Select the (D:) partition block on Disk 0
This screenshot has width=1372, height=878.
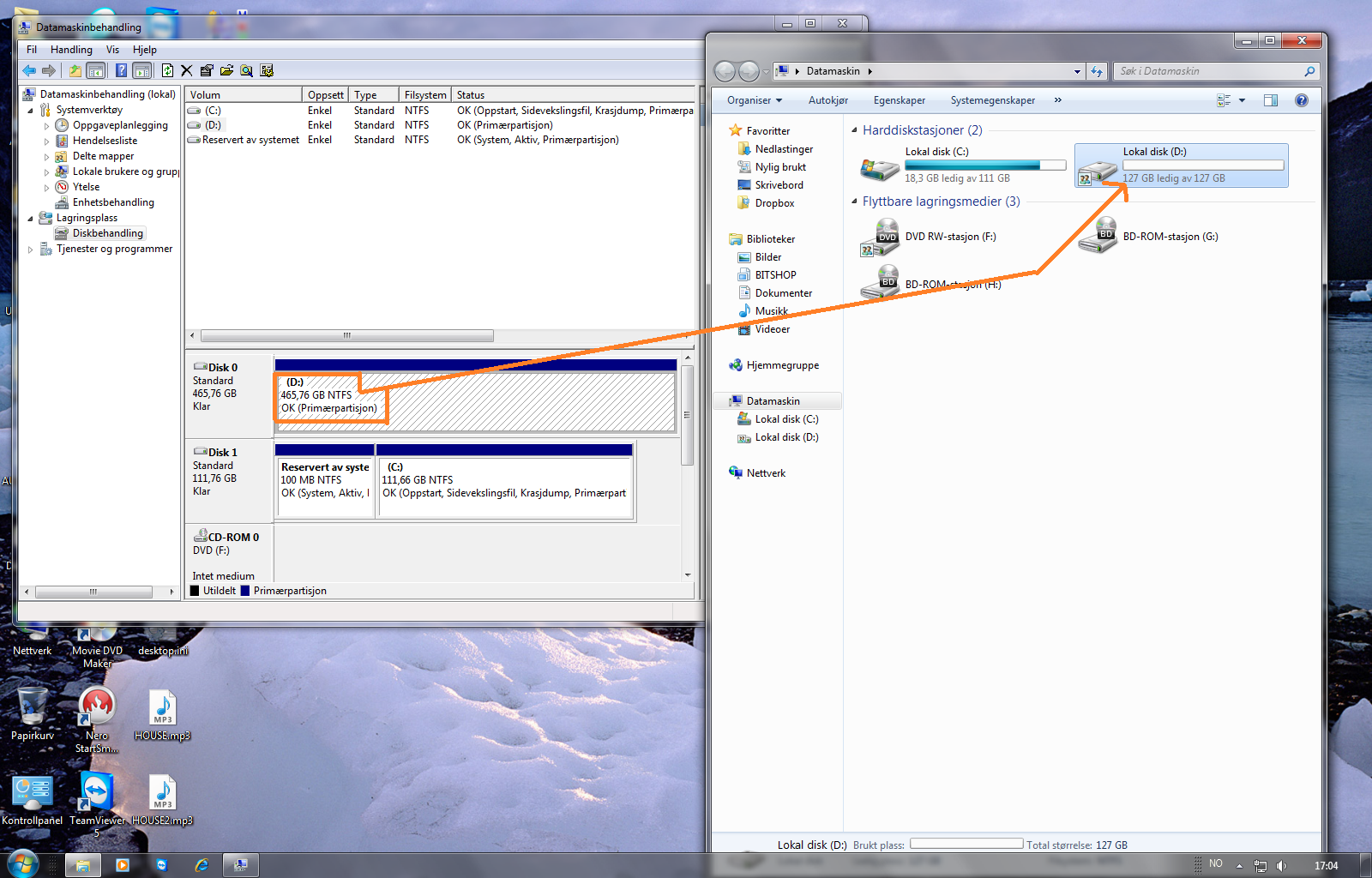point(475,401)
